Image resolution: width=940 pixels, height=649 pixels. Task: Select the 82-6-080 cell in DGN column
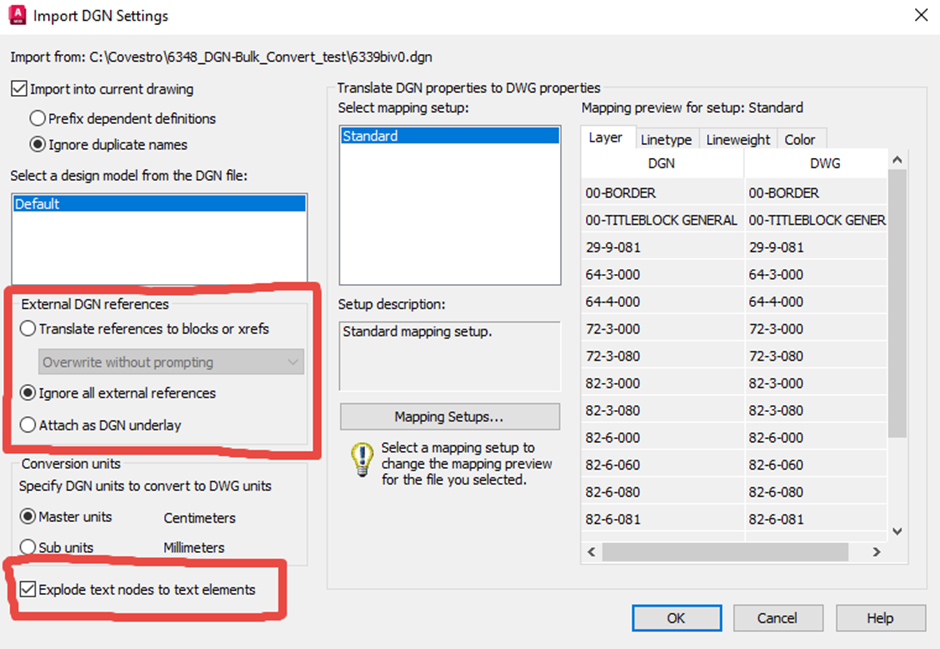(x=662, y=492)
